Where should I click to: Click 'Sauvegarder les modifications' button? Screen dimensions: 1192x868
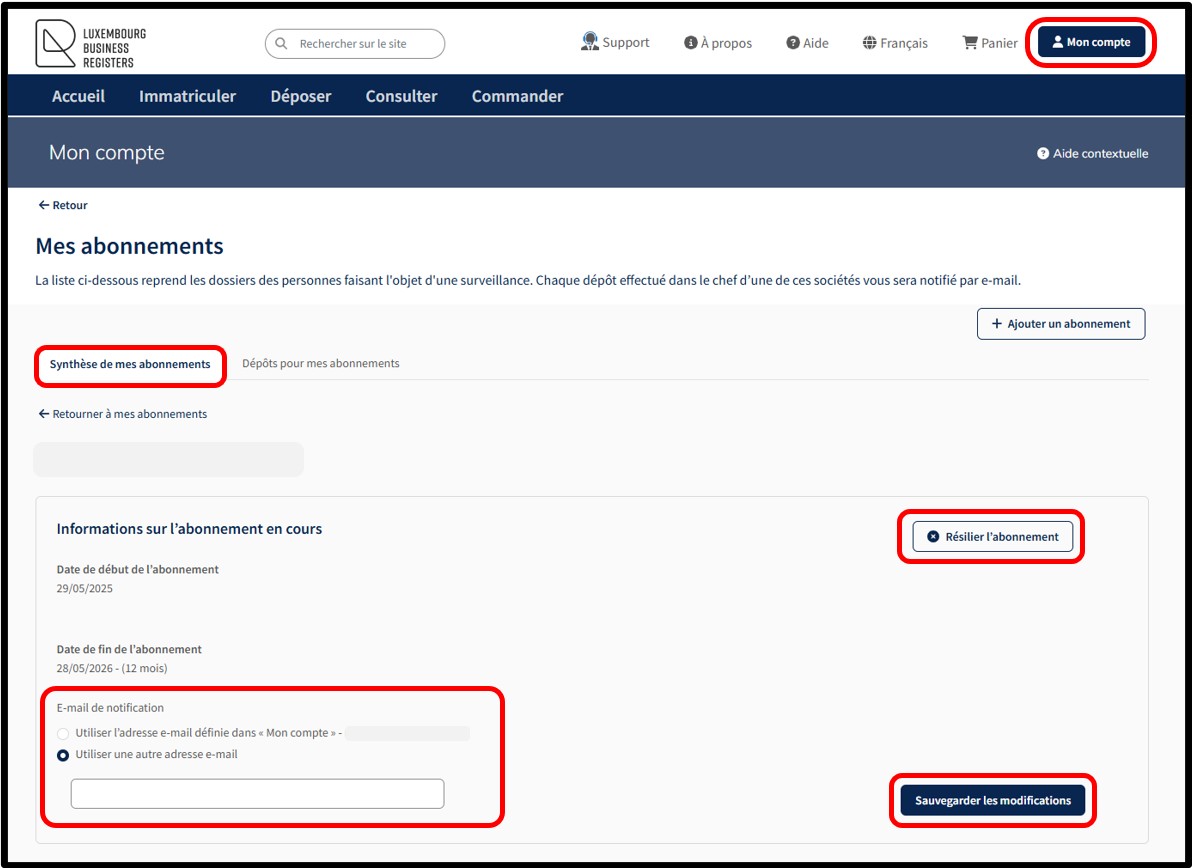pyautogui.click(x=992, y=800)
